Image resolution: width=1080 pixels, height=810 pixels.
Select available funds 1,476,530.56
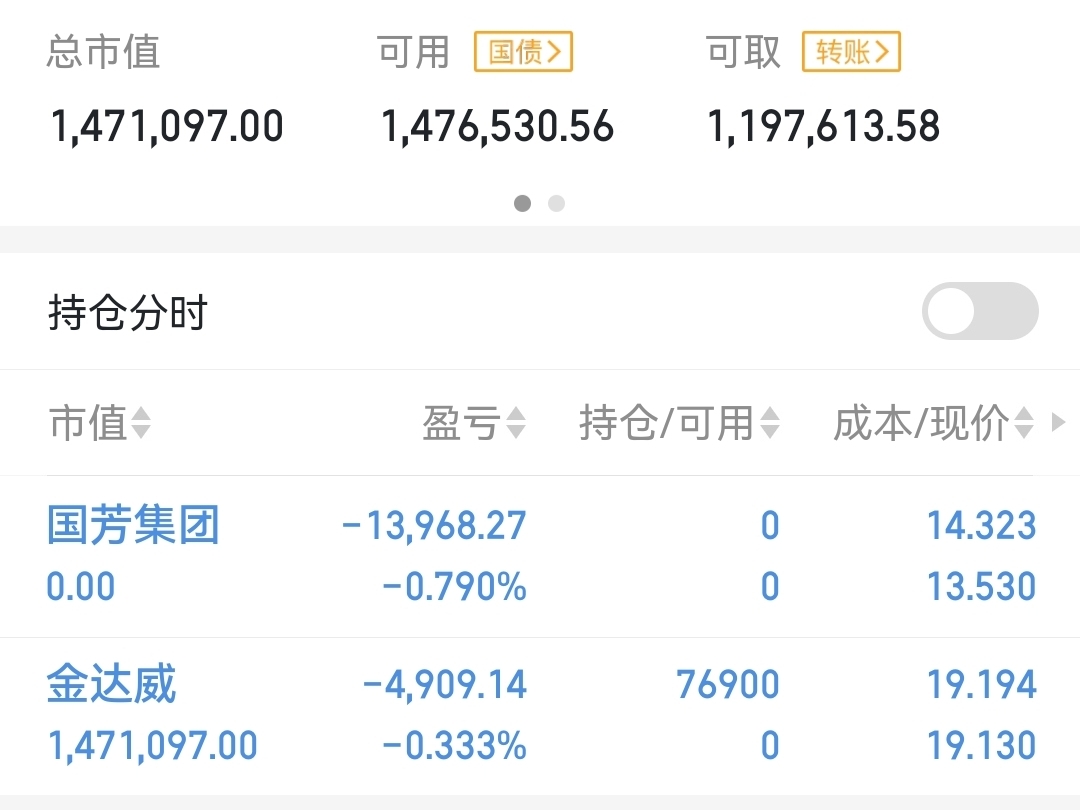tap(497, 127)
